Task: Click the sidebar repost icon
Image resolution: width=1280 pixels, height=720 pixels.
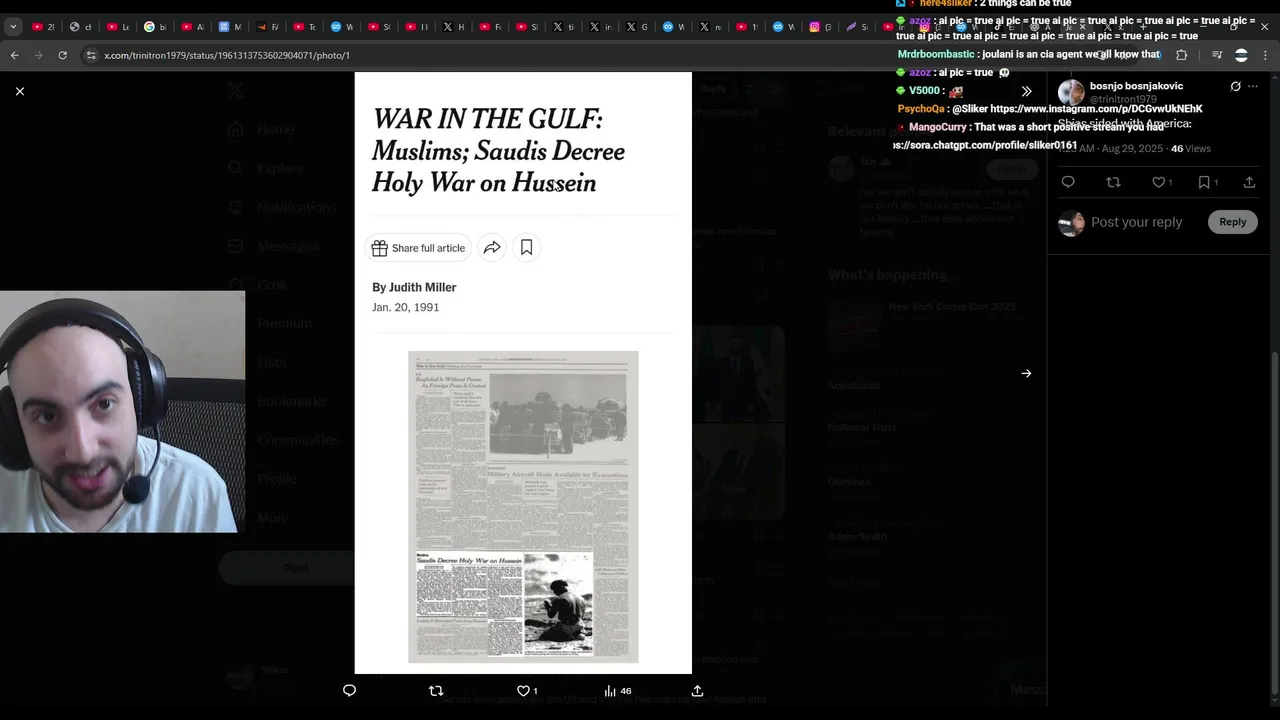Action: tap(1113, 182)
